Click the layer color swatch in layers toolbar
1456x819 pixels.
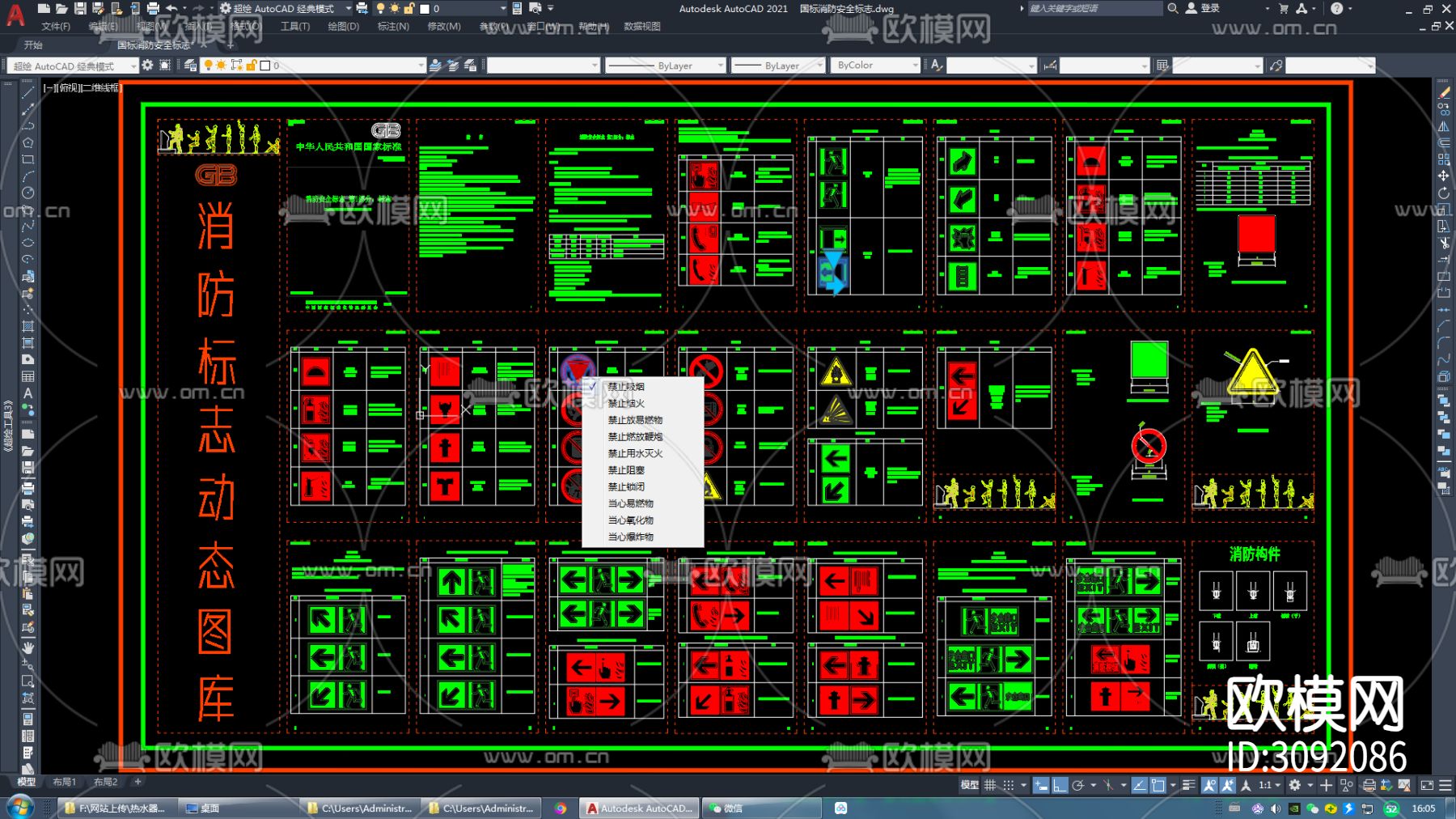pos(265,66)
